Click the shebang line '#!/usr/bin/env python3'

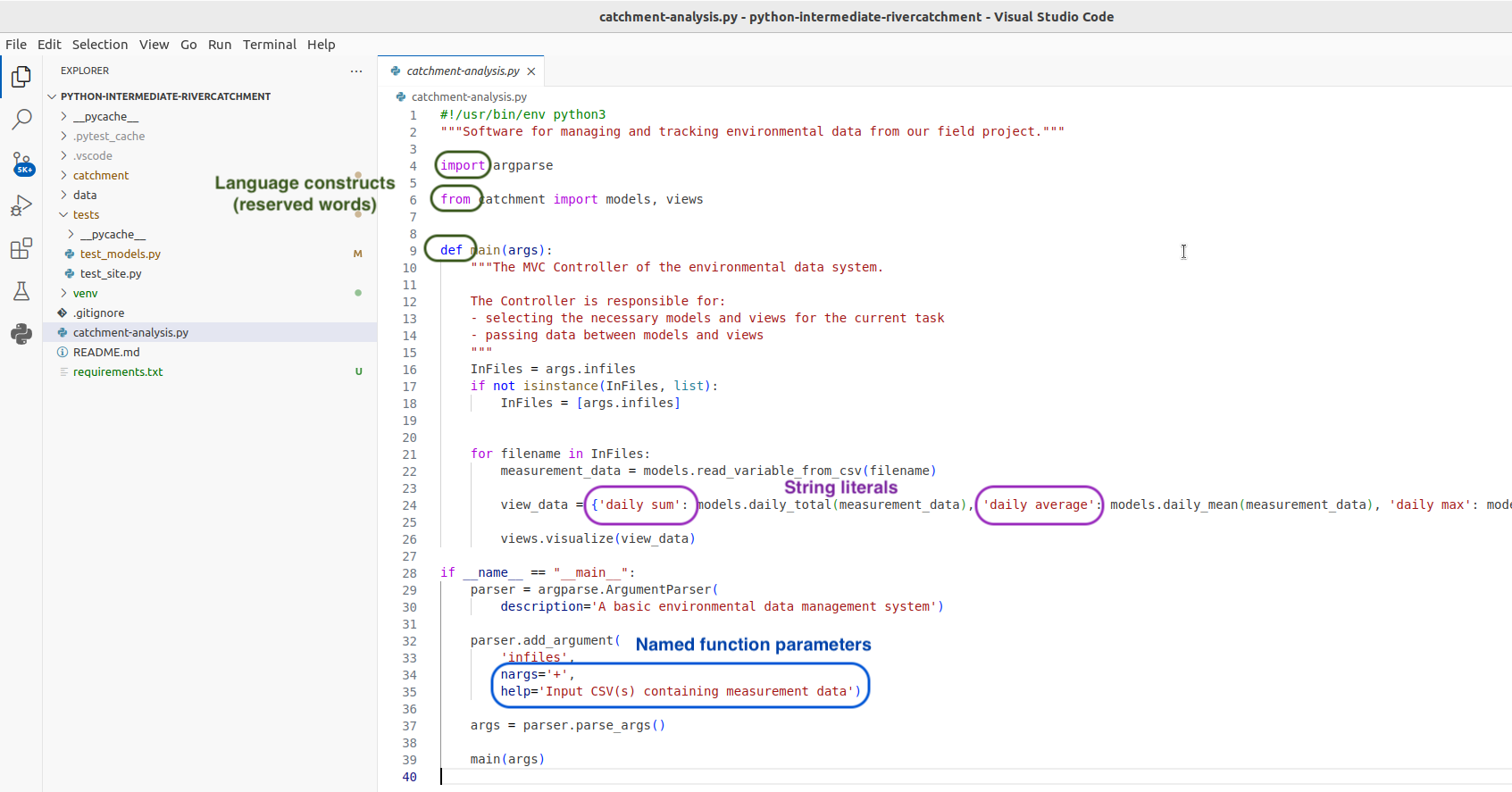click(x=522, y=115)
